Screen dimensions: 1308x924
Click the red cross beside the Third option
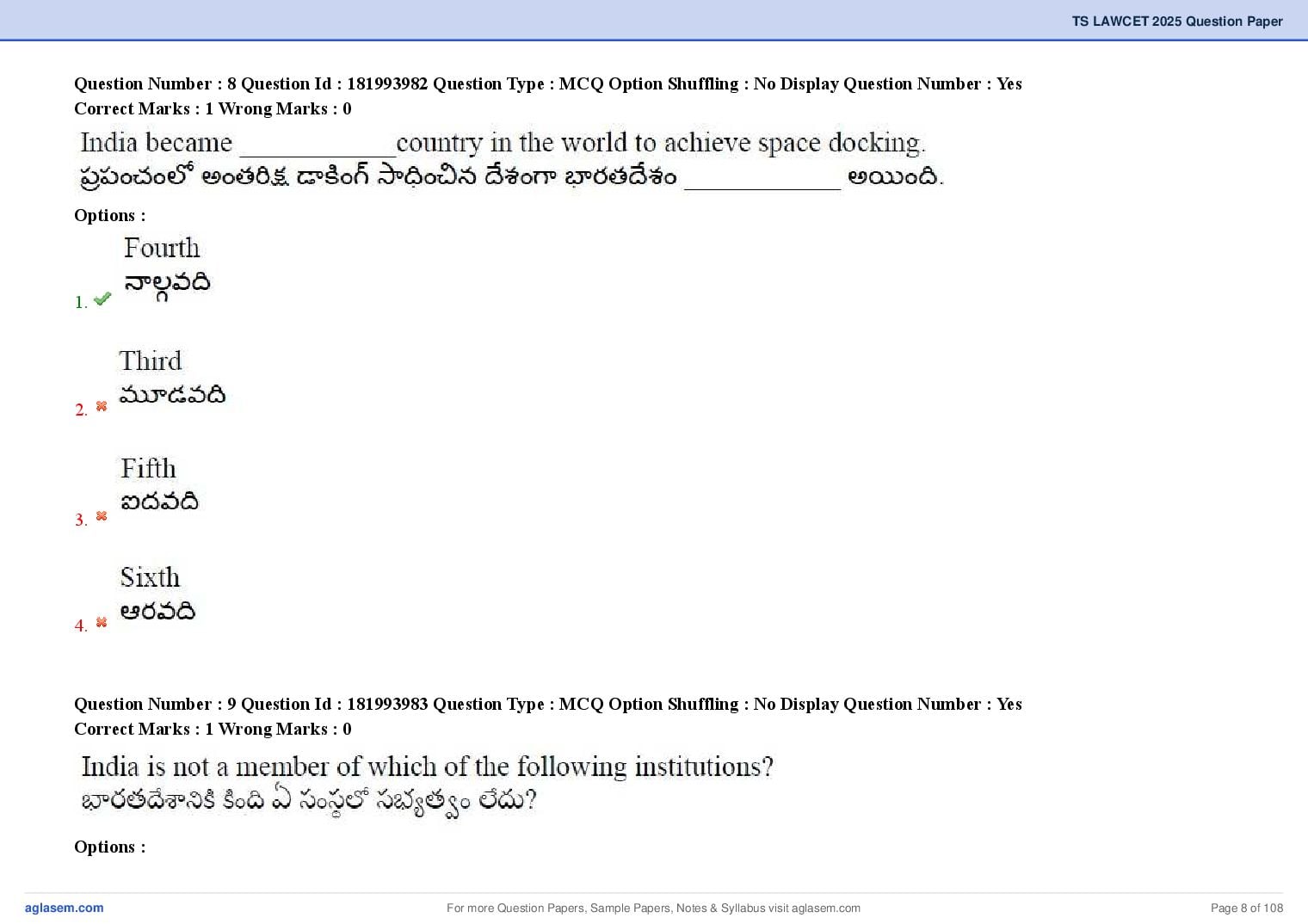coord(102,406)
